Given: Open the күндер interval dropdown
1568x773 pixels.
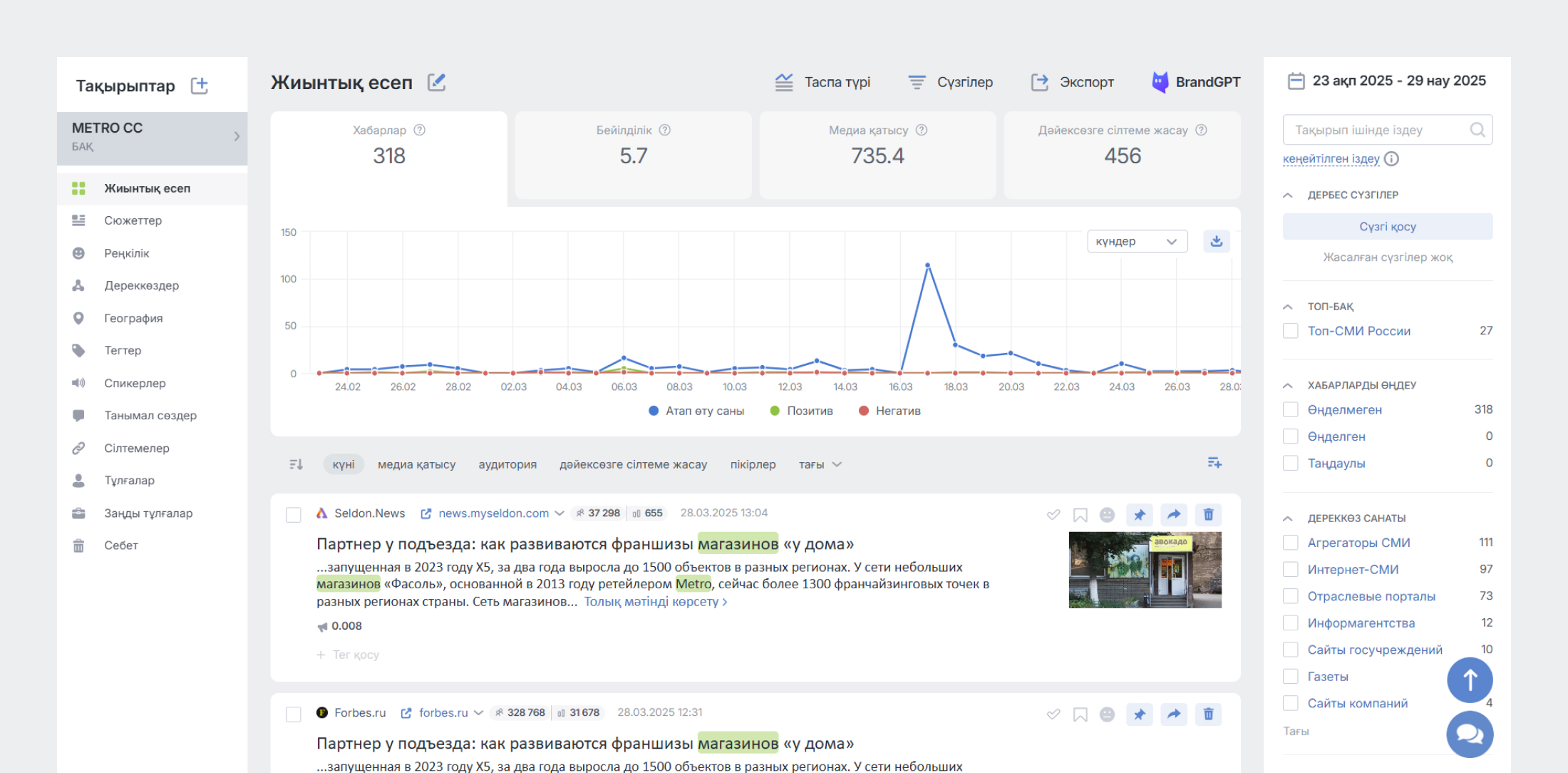Looking at the screenshot, I should pos(1137,241).
